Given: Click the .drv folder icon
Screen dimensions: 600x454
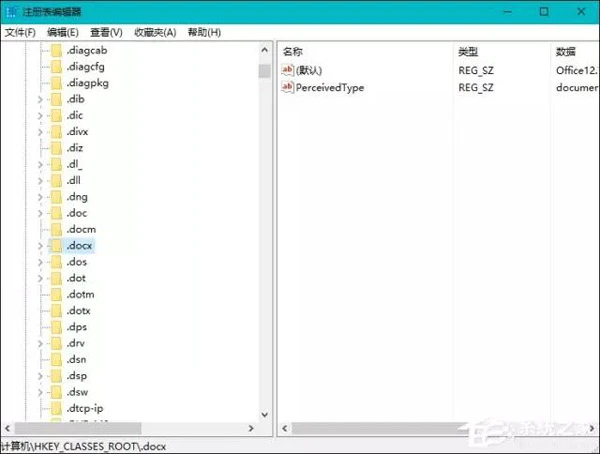Looking at the screenshot, I should tap(56, 343).
